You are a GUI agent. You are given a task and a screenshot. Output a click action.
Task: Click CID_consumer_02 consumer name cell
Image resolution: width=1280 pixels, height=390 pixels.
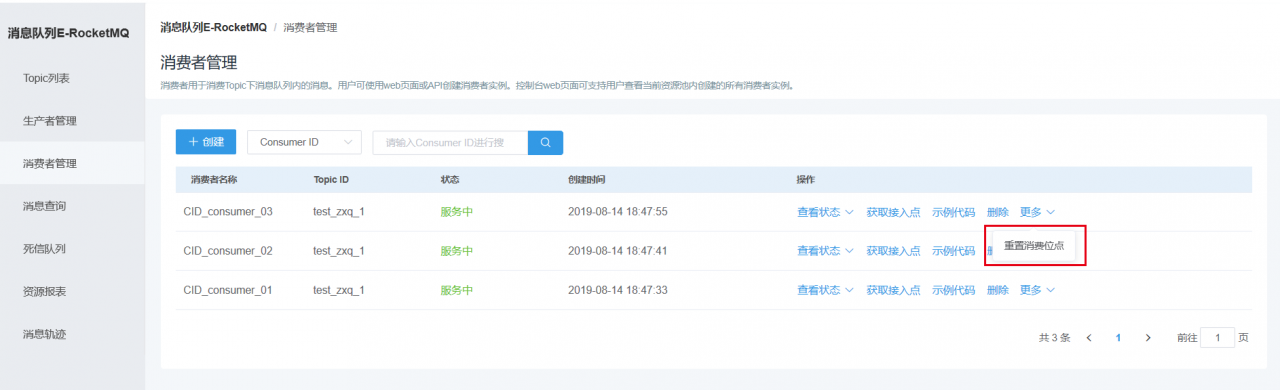[x=228, y=251]
